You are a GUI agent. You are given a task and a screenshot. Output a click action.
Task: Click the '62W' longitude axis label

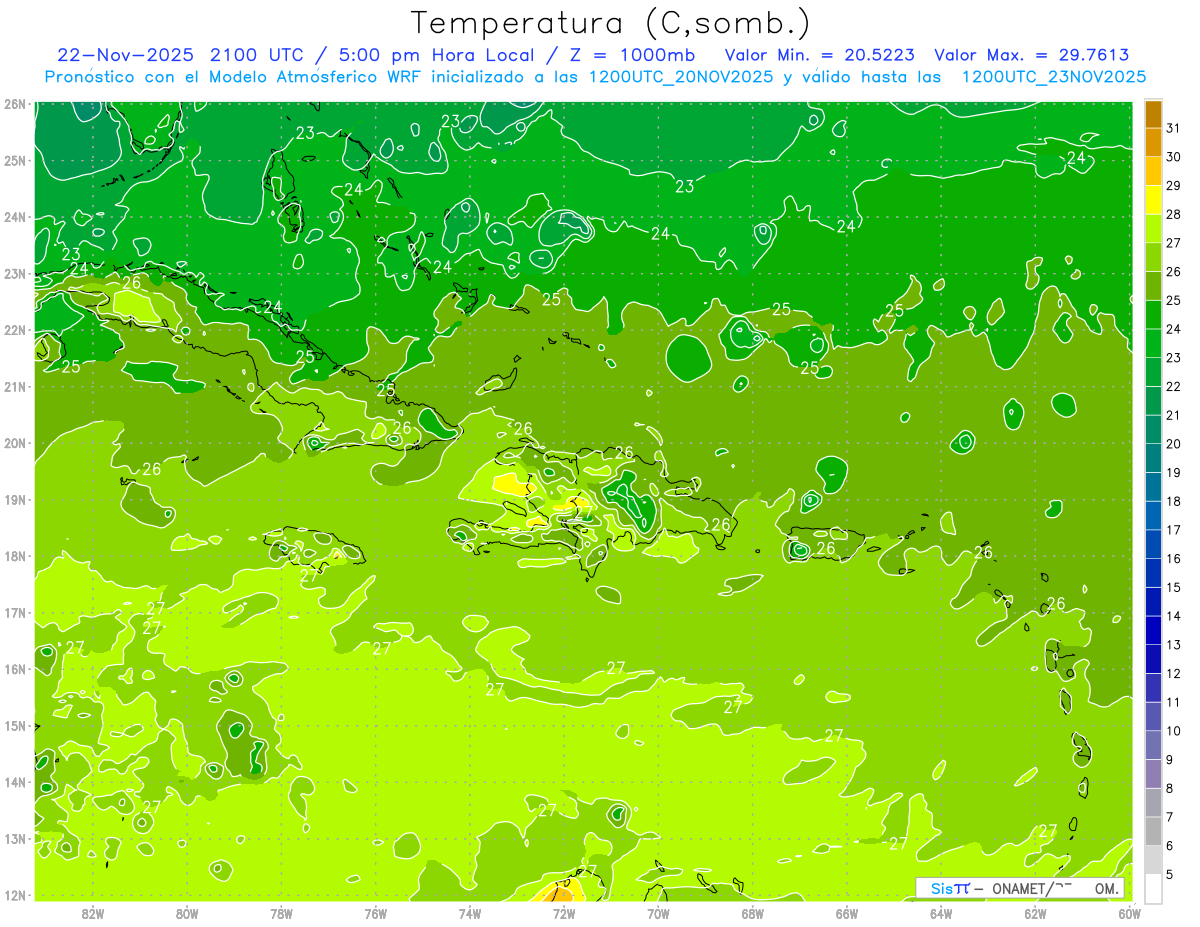(x=1036, y=913)
